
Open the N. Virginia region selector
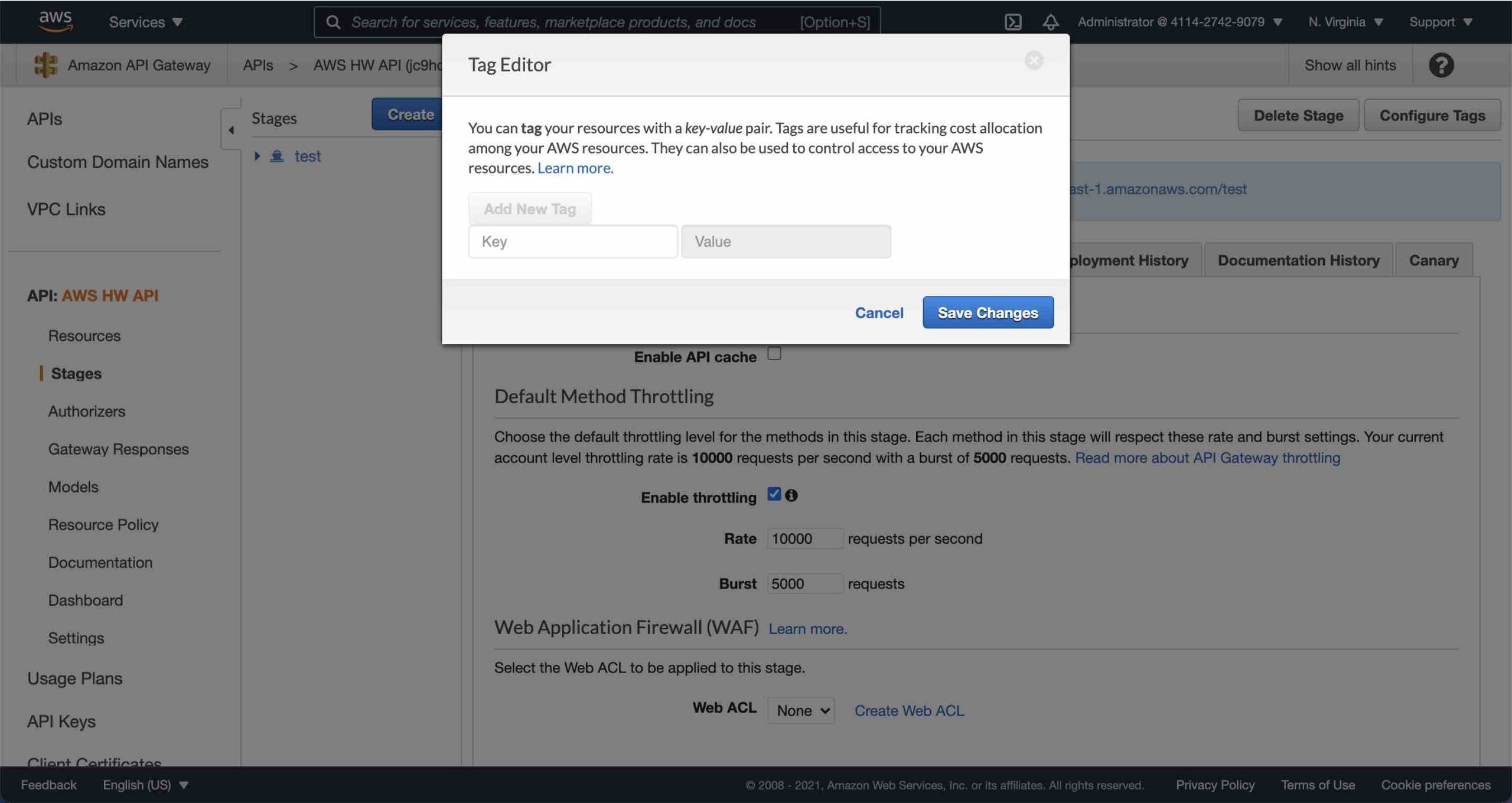(x=1345, y=22)
